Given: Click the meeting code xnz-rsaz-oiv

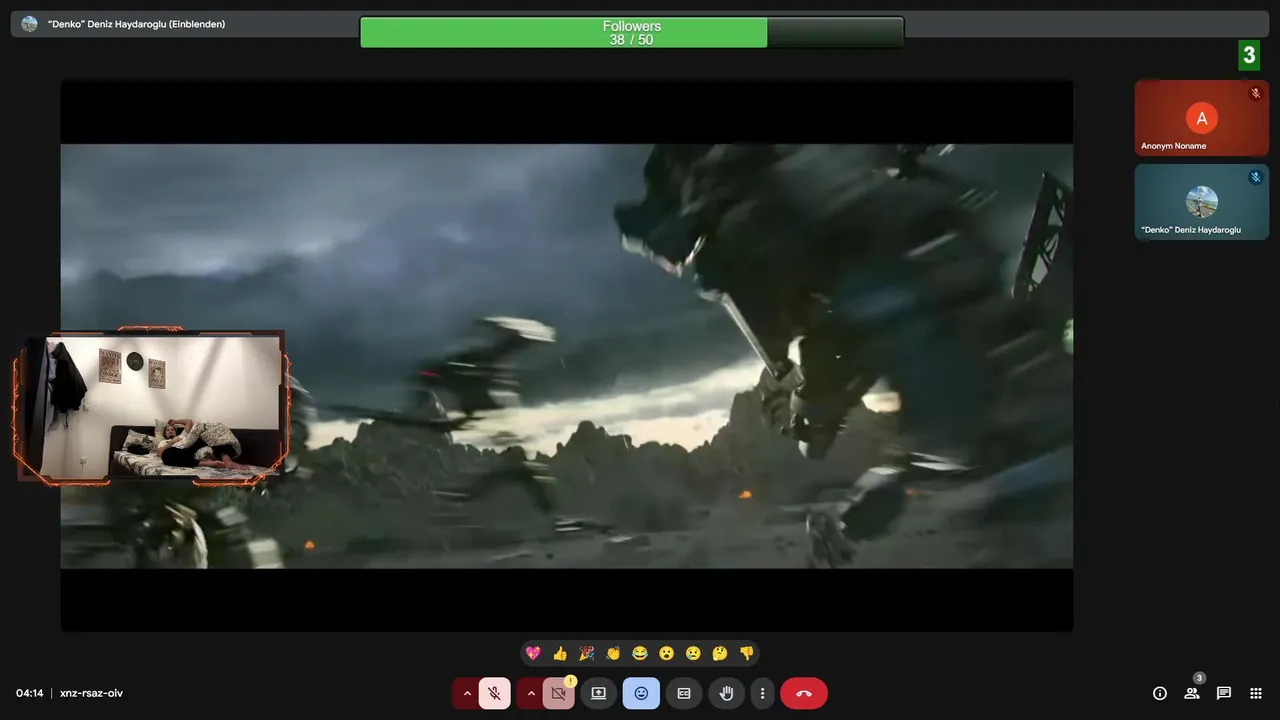Looking at the screenshot, I should [91, 693].
